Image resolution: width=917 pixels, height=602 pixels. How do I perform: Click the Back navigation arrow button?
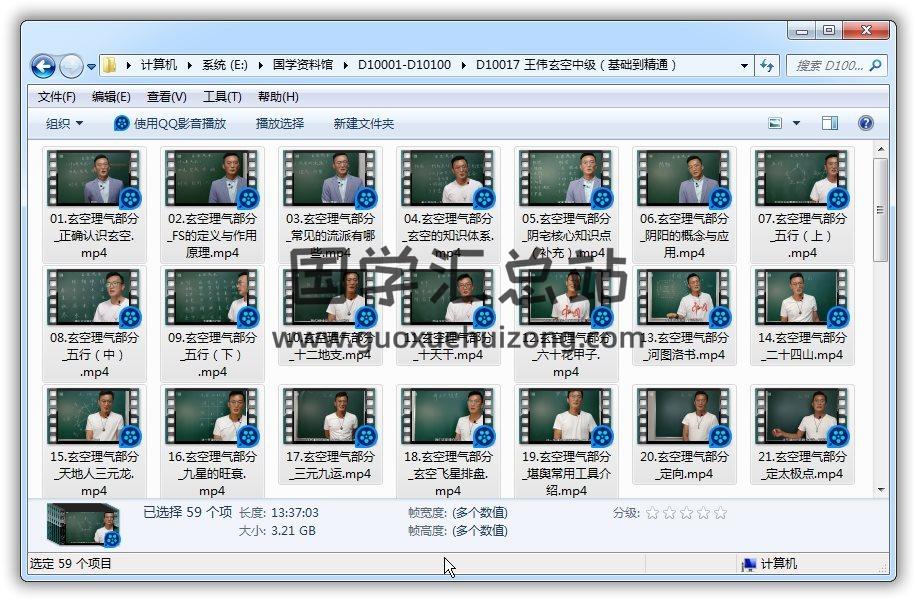click(x=43, y=66)
